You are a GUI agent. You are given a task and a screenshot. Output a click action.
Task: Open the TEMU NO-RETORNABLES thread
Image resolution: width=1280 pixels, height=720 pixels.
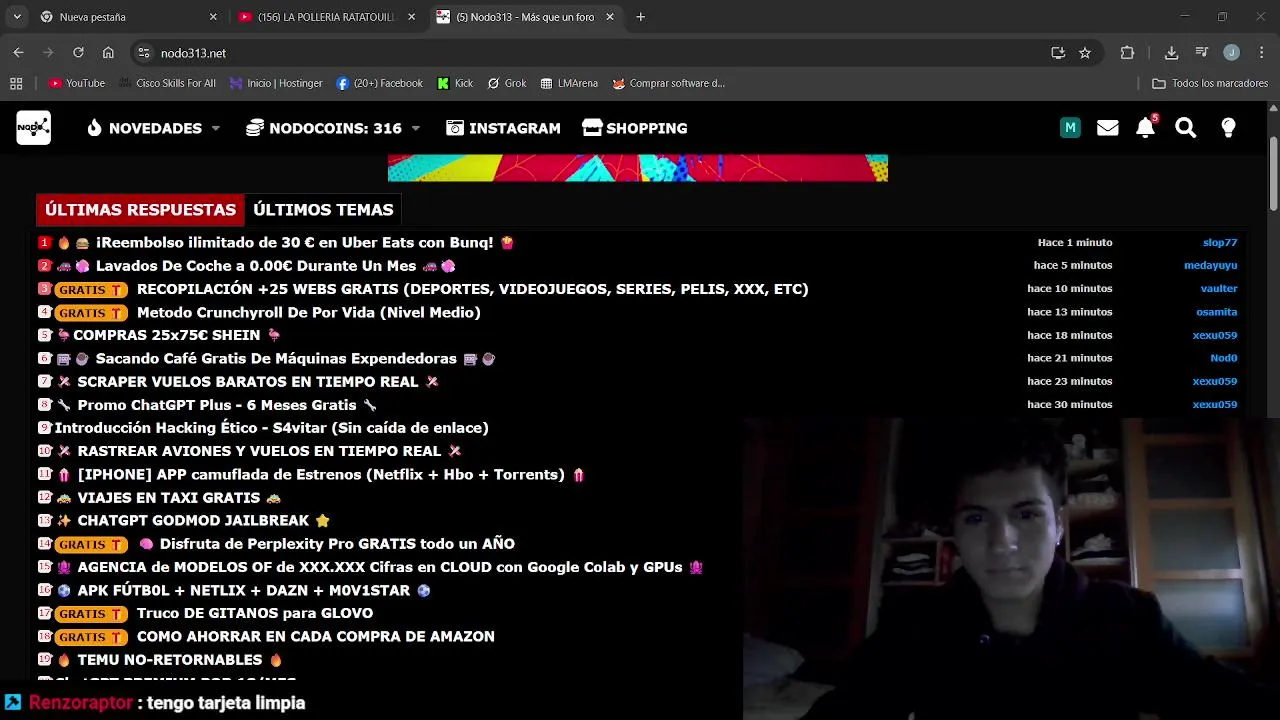(x=169, y=660)
